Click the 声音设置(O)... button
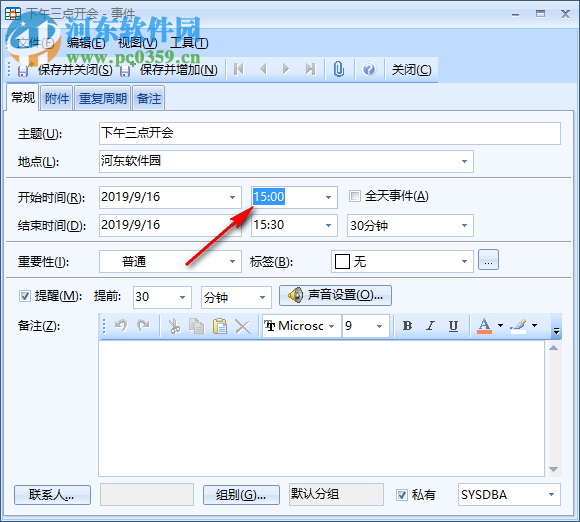 point(335,295)
